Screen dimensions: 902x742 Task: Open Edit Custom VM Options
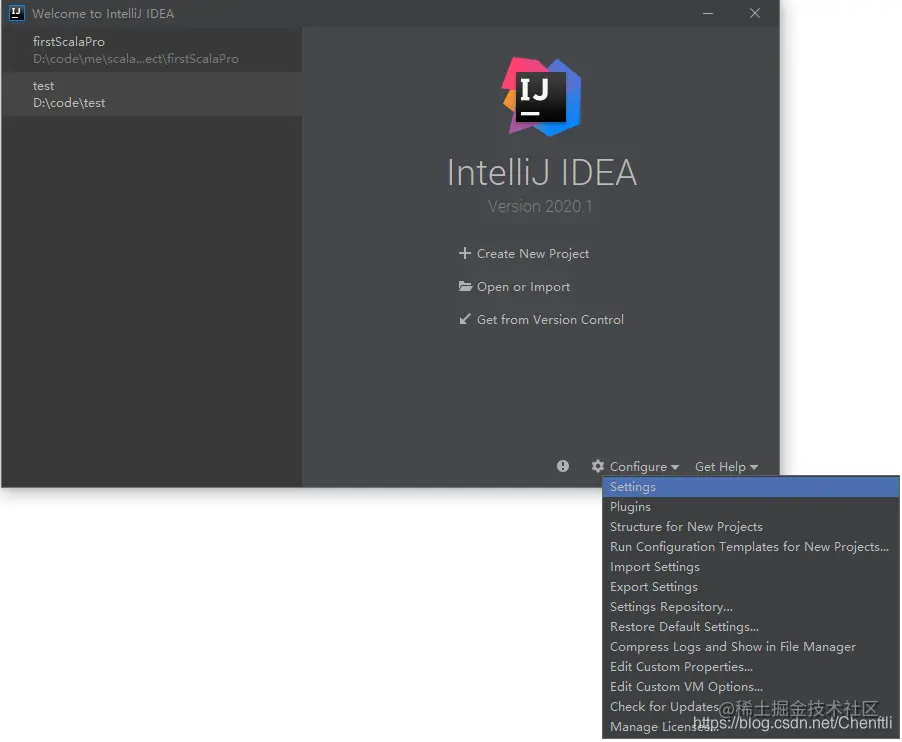(751, 687)
